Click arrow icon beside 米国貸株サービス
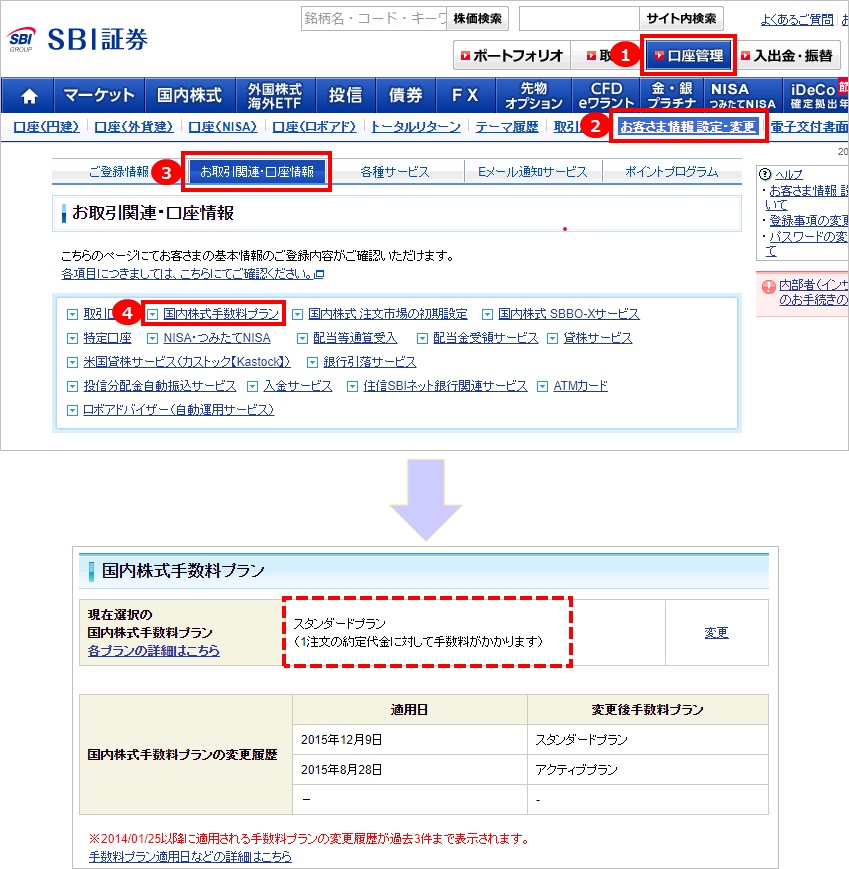This screenshot has height=869, width=849. pyautogui.click(x=72, y=362)
